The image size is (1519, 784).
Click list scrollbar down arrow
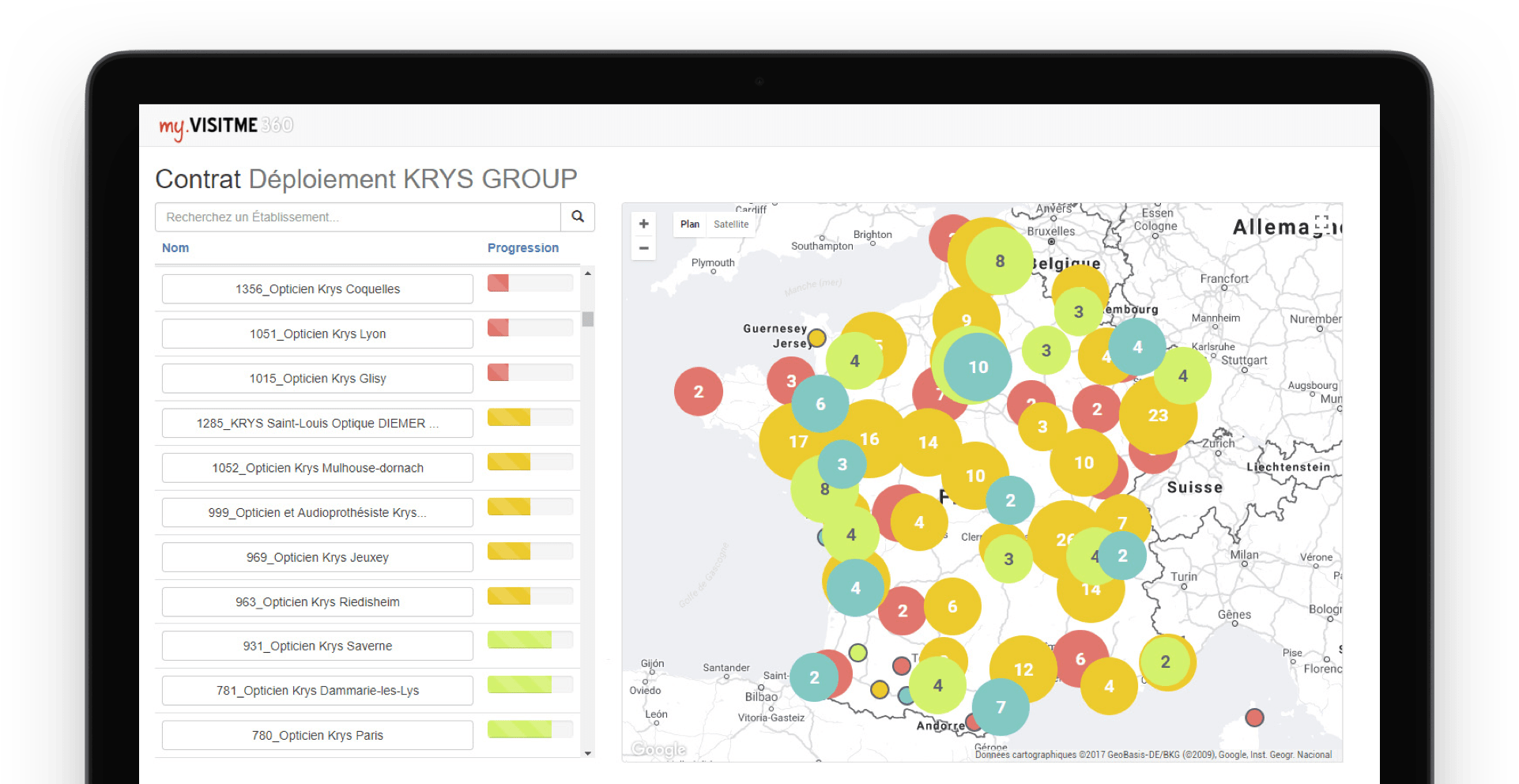tap(587, 753)
